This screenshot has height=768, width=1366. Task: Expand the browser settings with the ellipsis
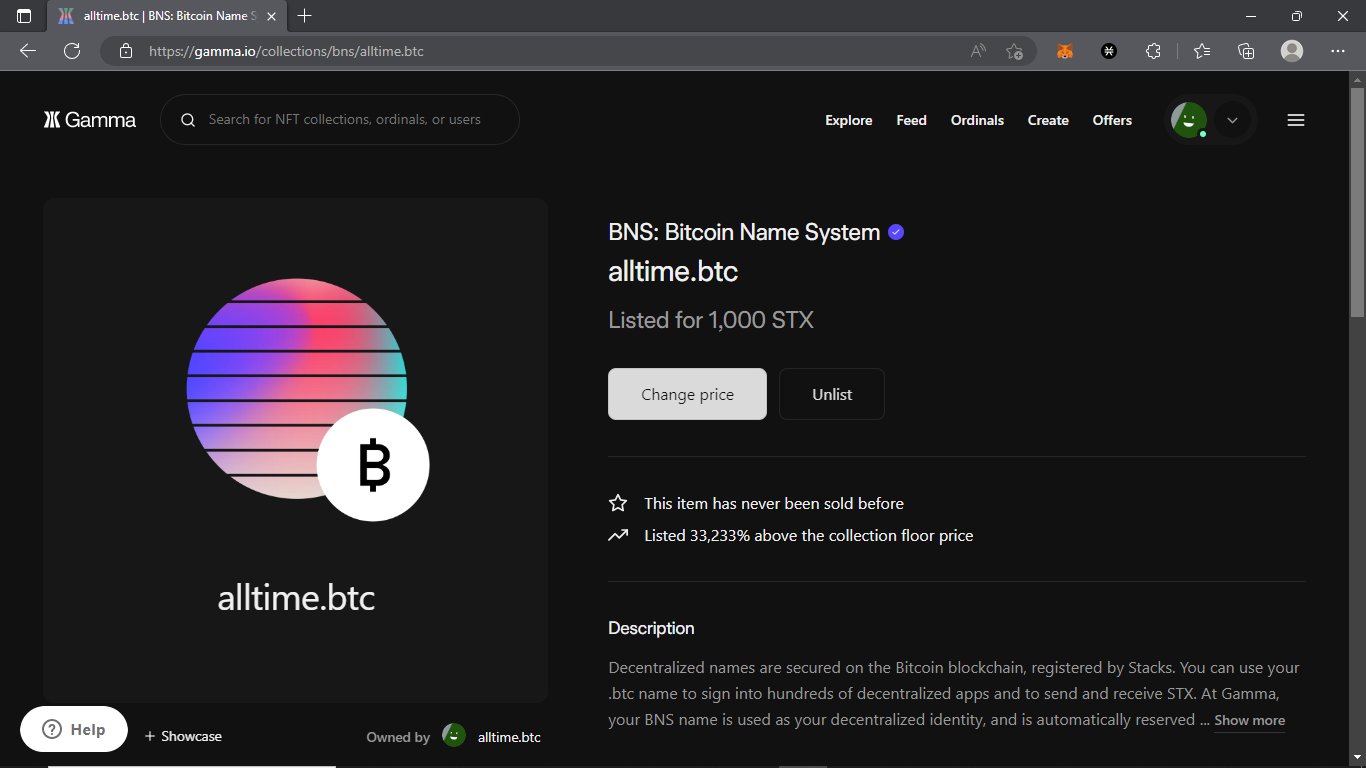pos(1337,50)
